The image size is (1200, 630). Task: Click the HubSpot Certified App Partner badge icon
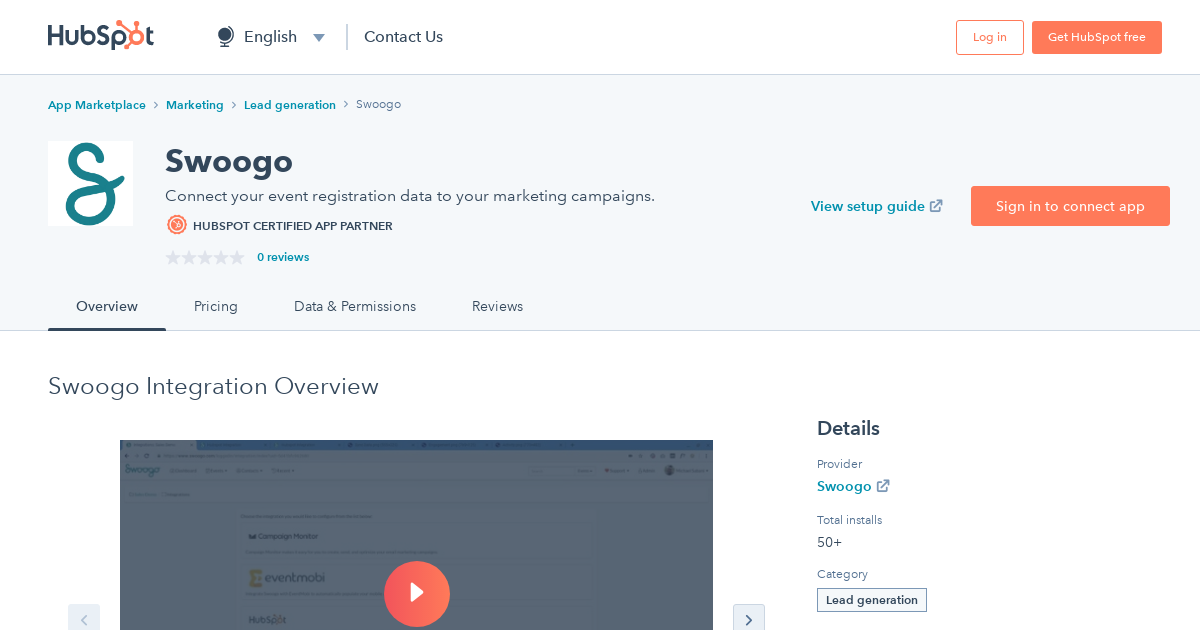(x=176, y=225)
